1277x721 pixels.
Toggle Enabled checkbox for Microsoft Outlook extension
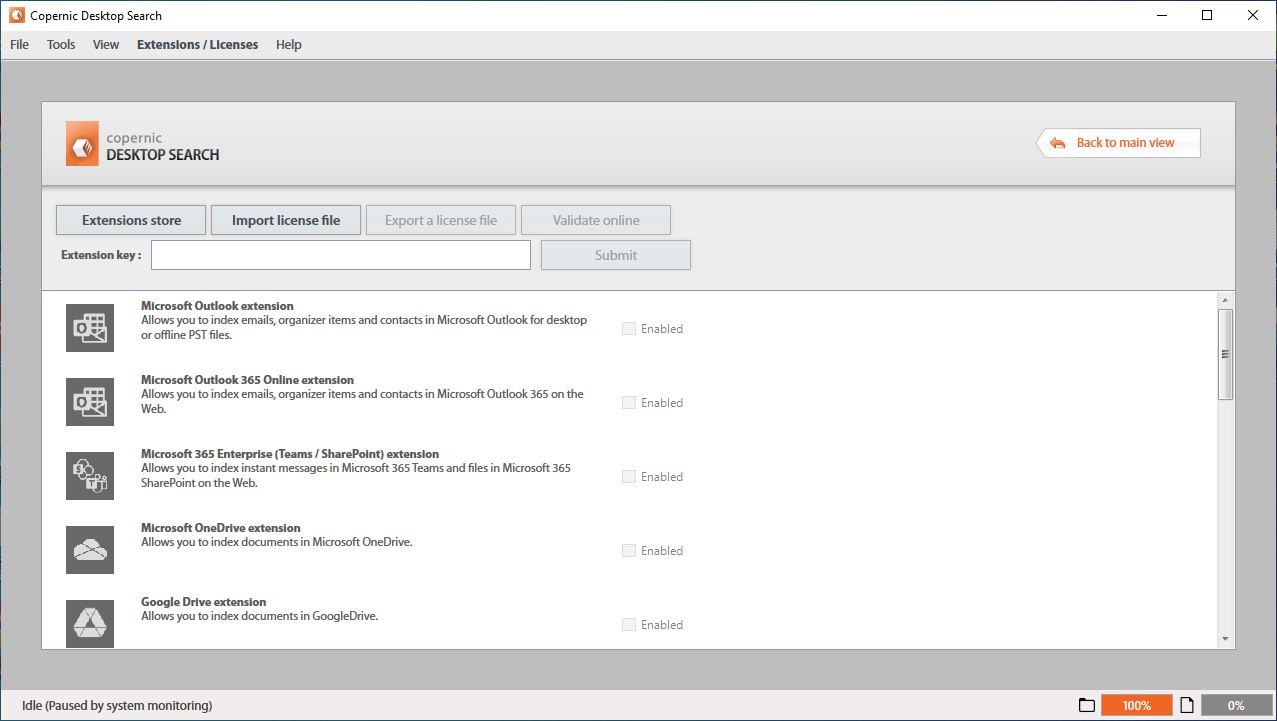(x=629, y=328)
